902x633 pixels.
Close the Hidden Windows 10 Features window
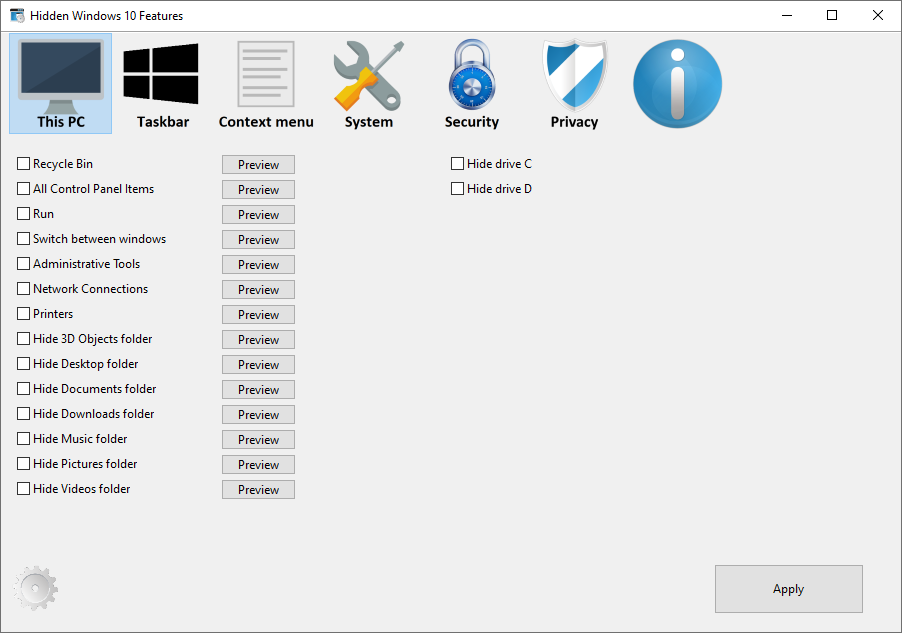[878, 16]
